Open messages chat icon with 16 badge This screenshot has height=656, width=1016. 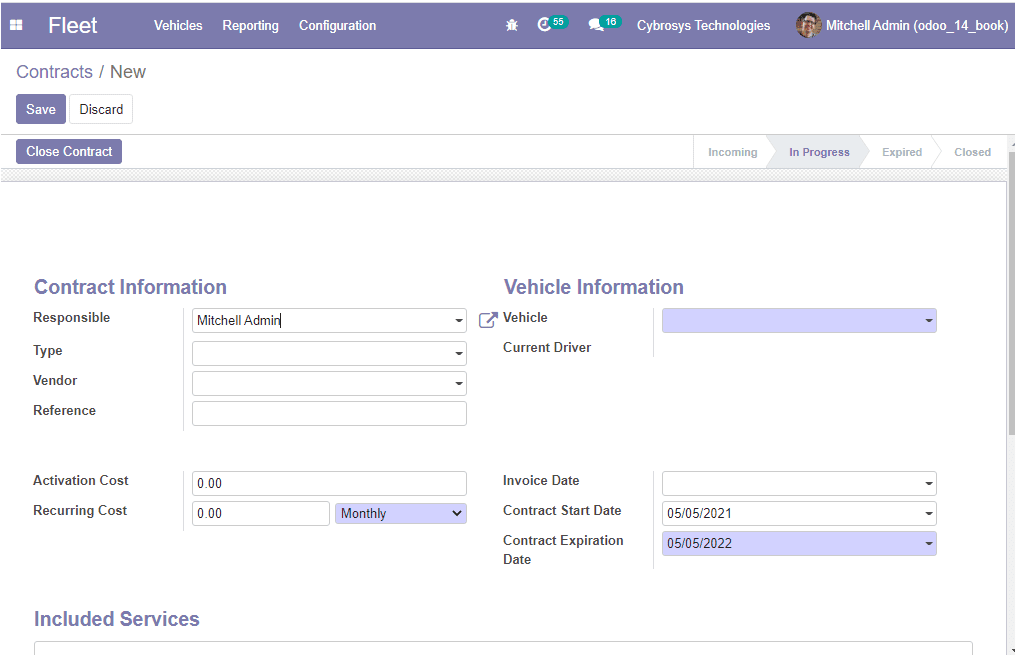[x=604, y=25]
